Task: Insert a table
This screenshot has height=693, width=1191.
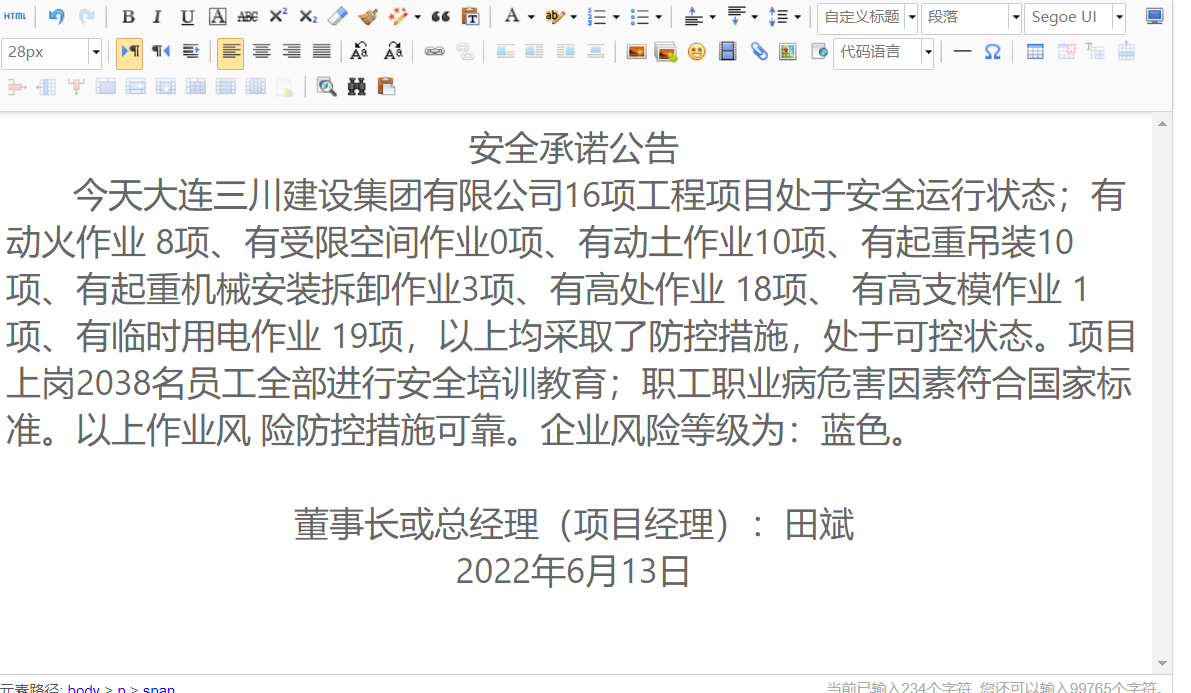Action: [1035, 51]
